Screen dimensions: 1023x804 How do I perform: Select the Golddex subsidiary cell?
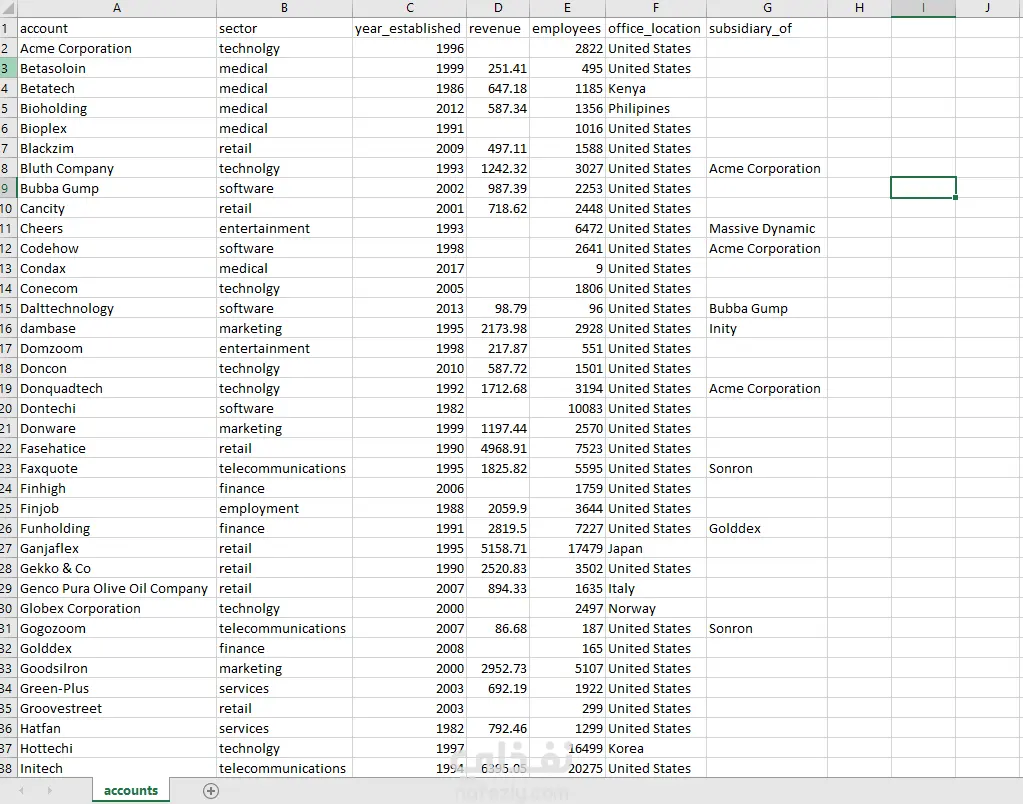(767, 529)
